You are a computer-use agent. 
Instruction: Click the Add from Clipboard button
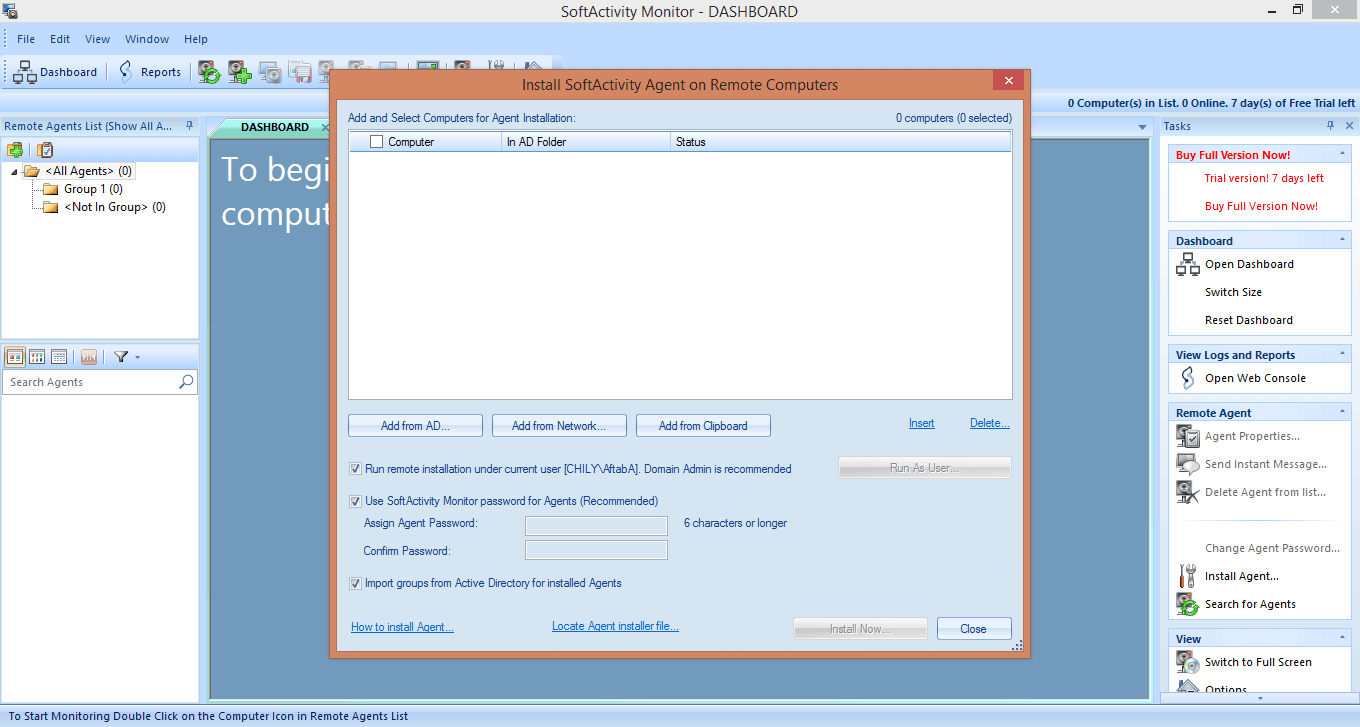[x=703, y=426]
